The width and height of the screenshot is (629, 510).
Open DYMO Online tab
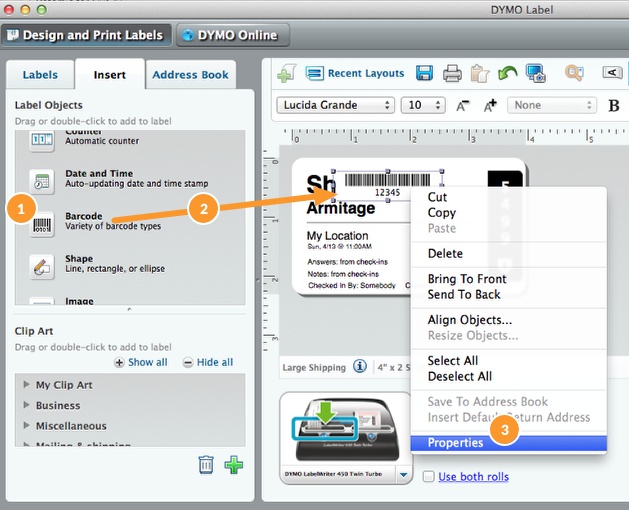[x=233, y=35]
